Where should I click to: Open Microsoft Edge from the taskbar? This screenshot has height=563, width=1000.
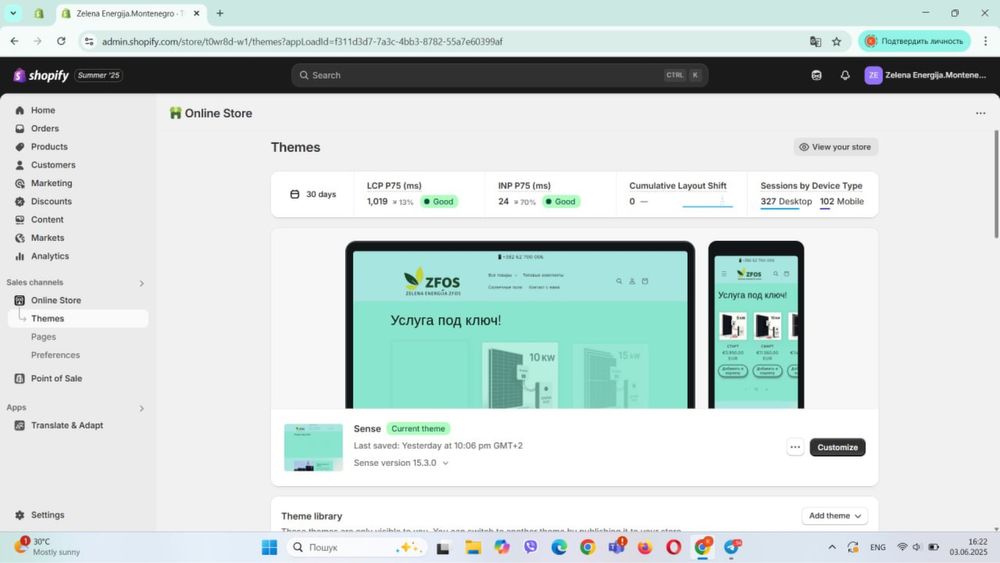[x=559, y=547]
